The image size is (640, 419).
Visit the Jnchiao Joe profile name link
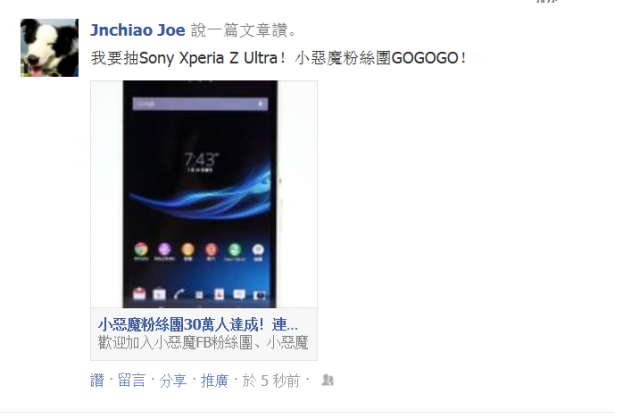(x=138, y=31)
